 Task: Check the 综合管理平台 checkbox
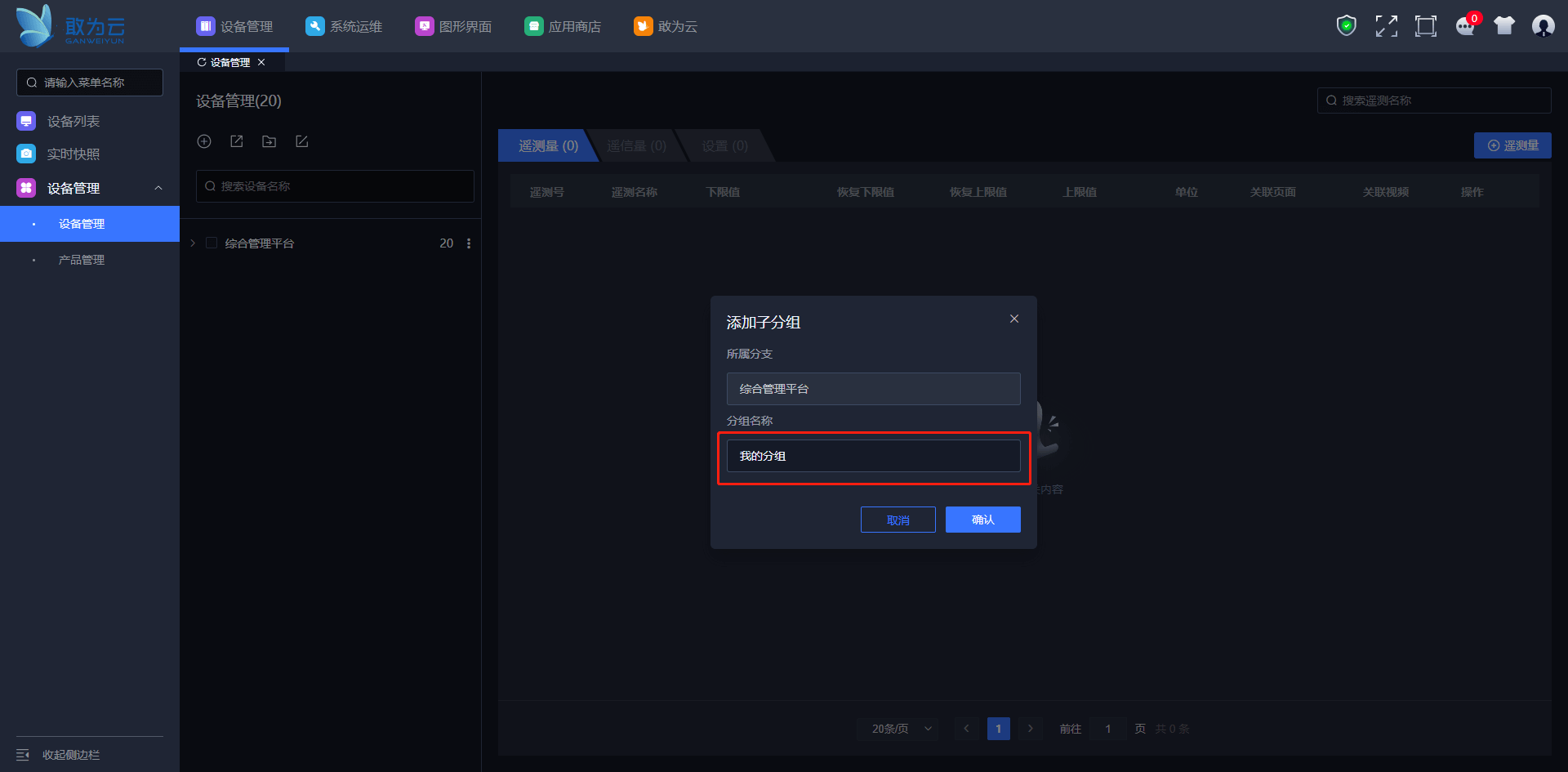(212, 243)
